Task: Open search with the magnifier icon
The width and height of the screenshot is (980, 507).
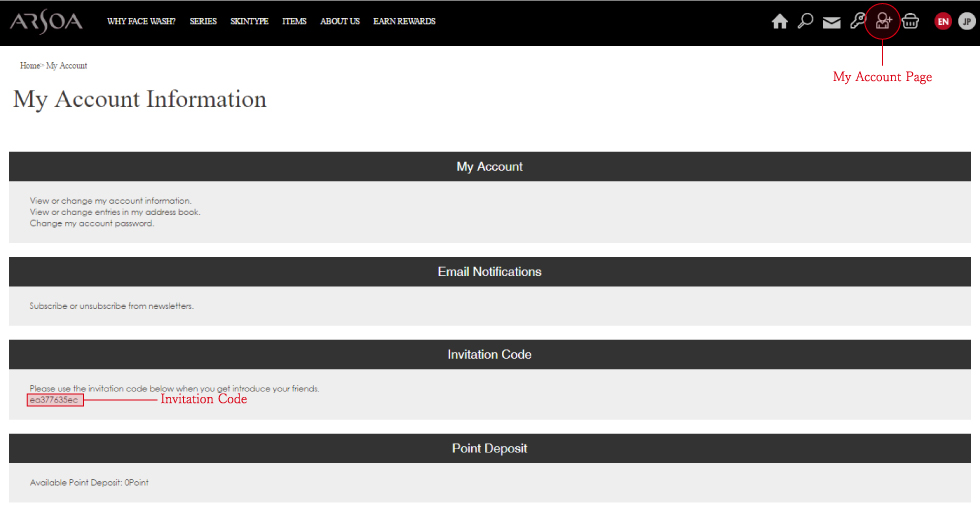Action: pyautogui.click(x=805, y=21)
